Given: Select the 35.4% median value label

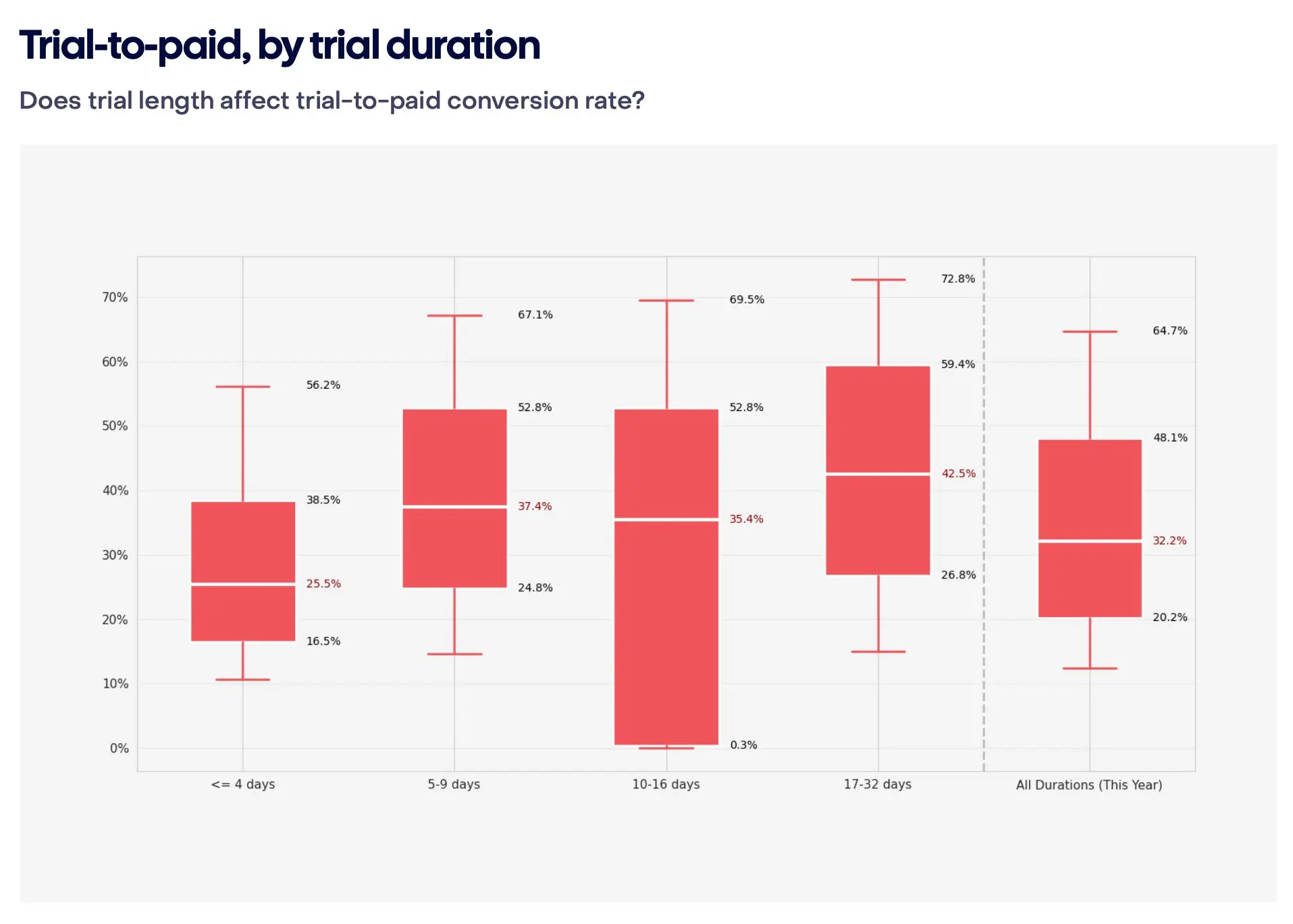Looking at the screenshot, I should 746,519.
